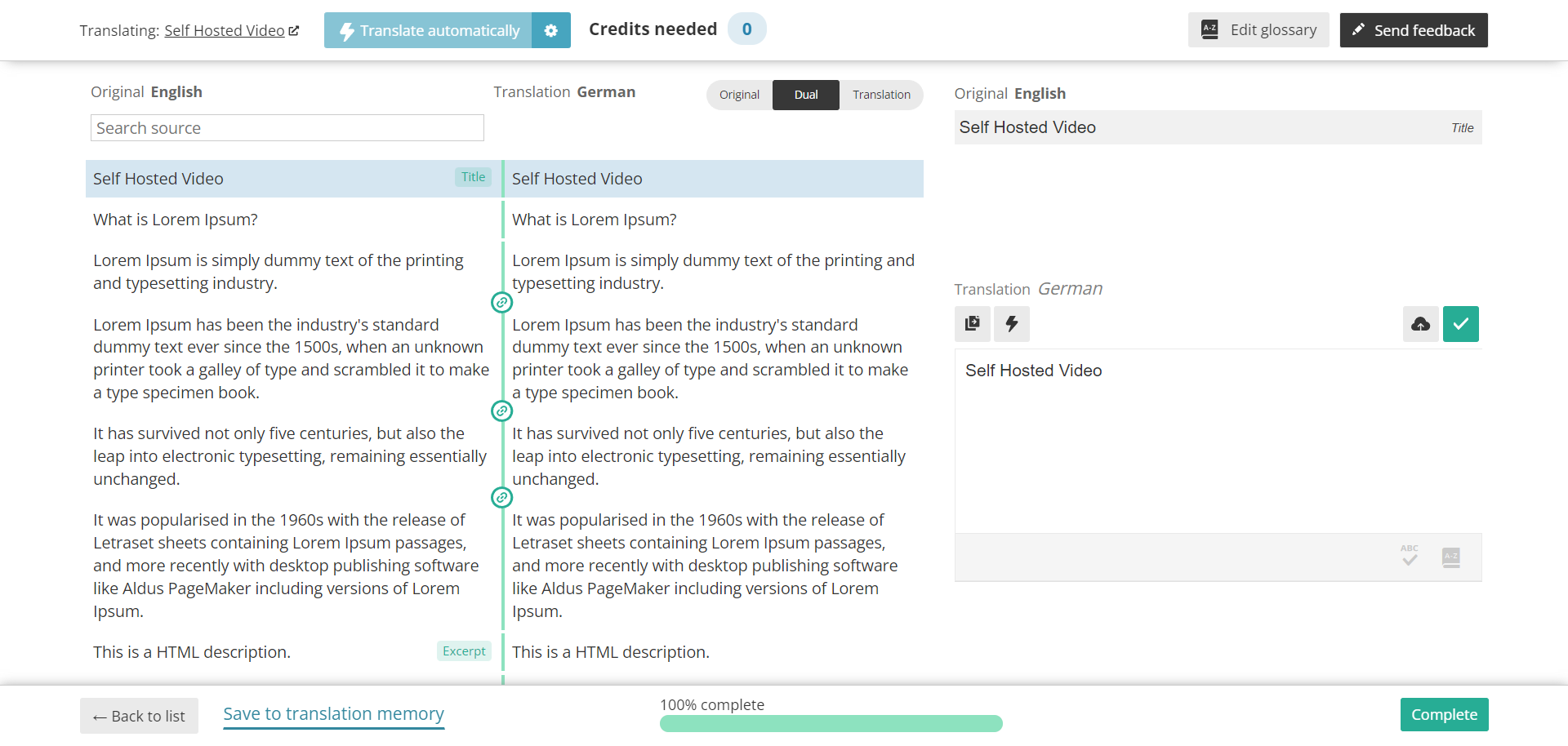The width and height of the screenshot is (1568, 746).
Task: Focus the Search source field
Action: pyautogui.click(x=287, y=128)
